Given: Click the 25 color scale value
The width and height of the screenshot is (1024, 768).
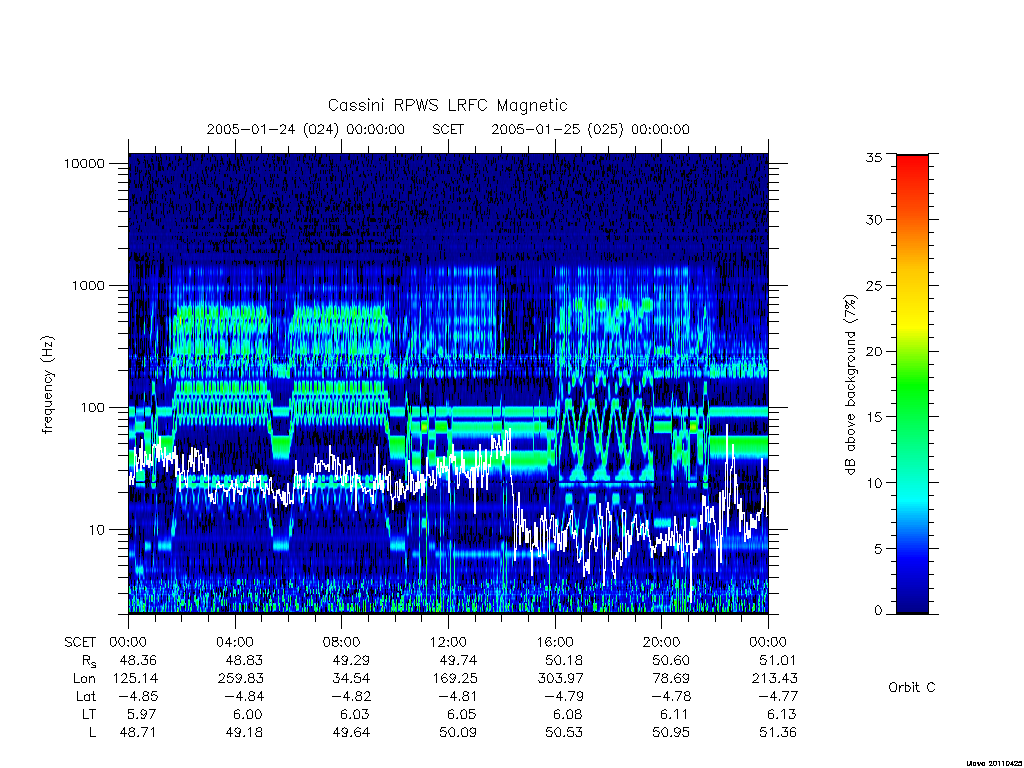Looking at the screenshot, I should 874,286.
